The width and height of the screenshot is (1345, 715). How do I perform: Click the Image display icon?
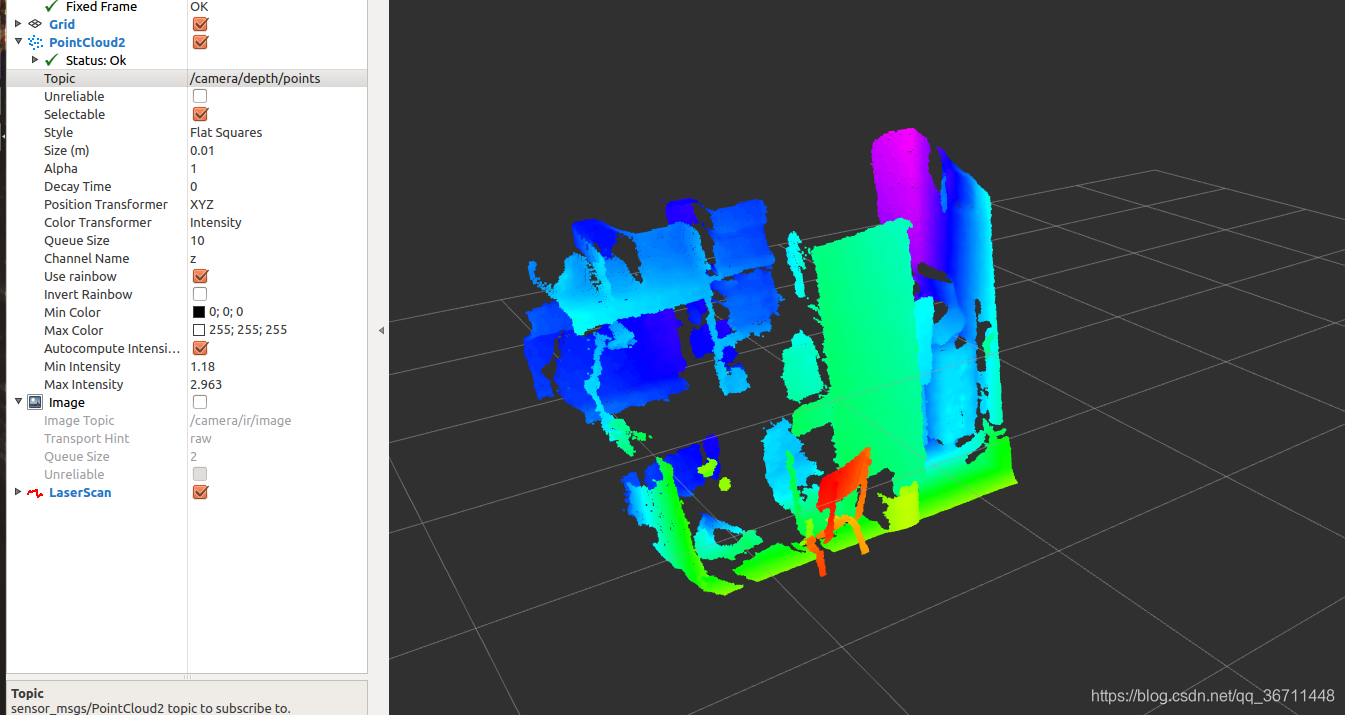click(x=35, y=402)
